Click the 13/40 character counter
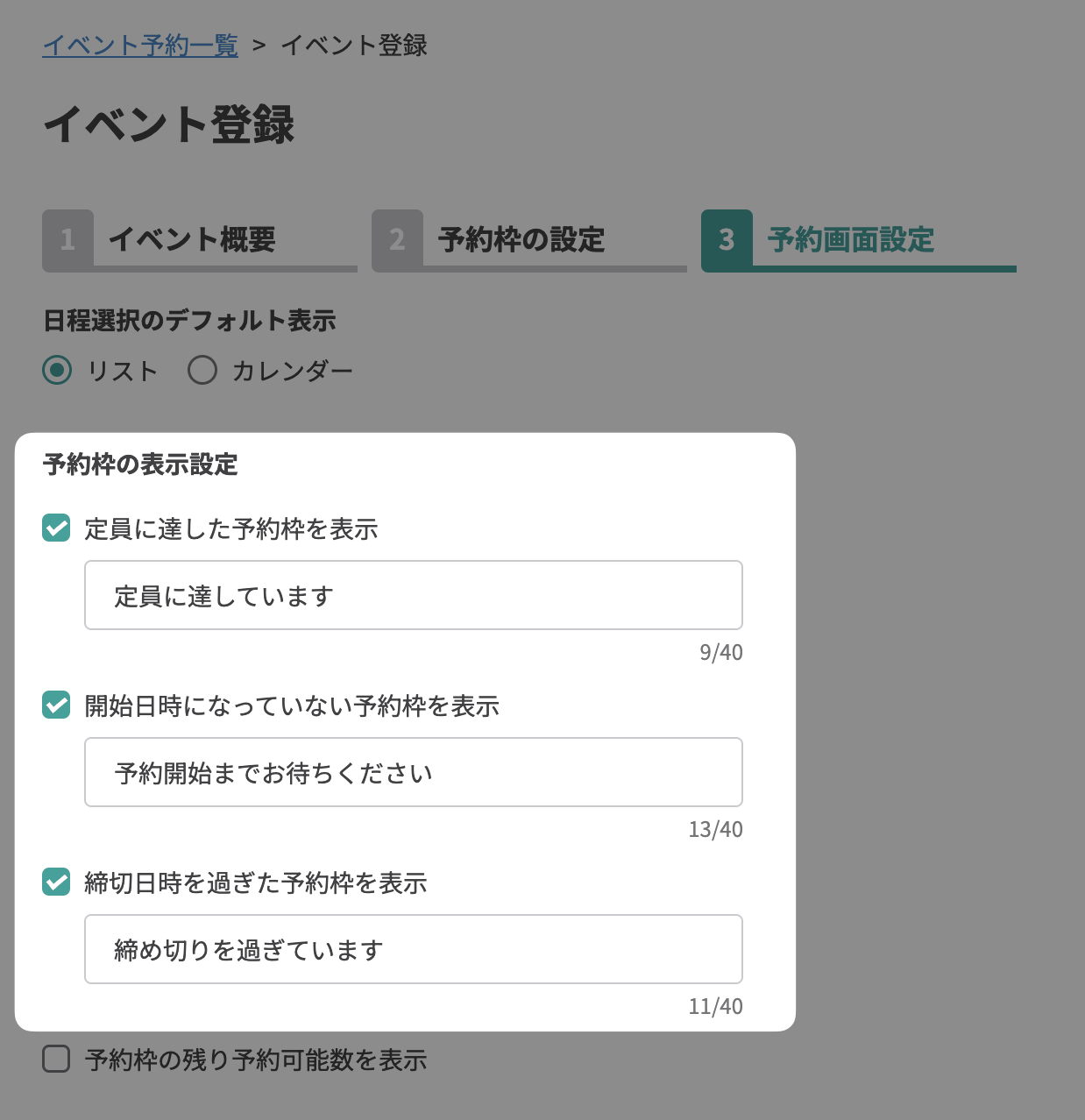The image size is (1085, 1120). pos(715,830)
